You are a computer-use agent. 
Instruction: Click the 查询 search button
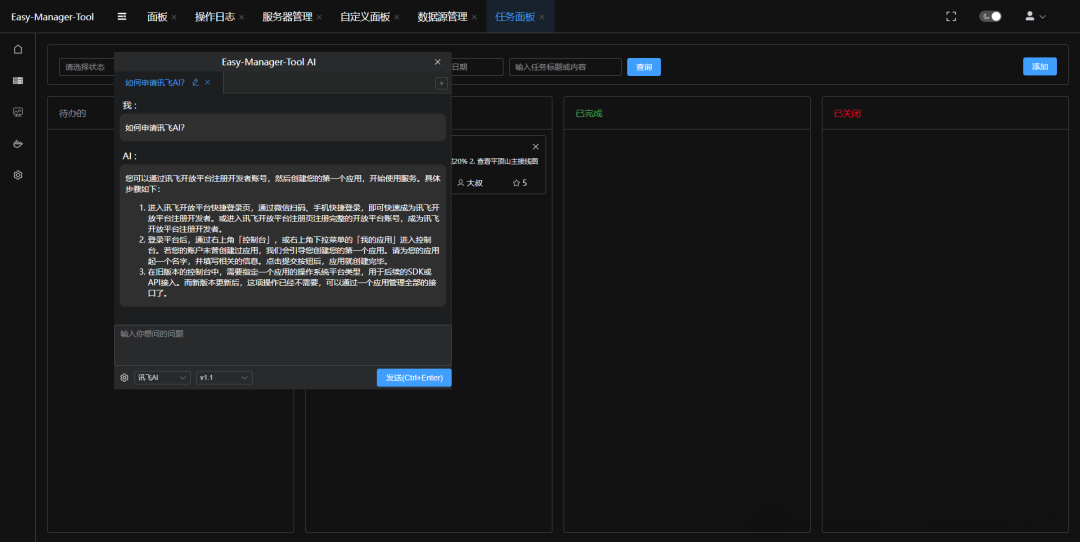644,67
